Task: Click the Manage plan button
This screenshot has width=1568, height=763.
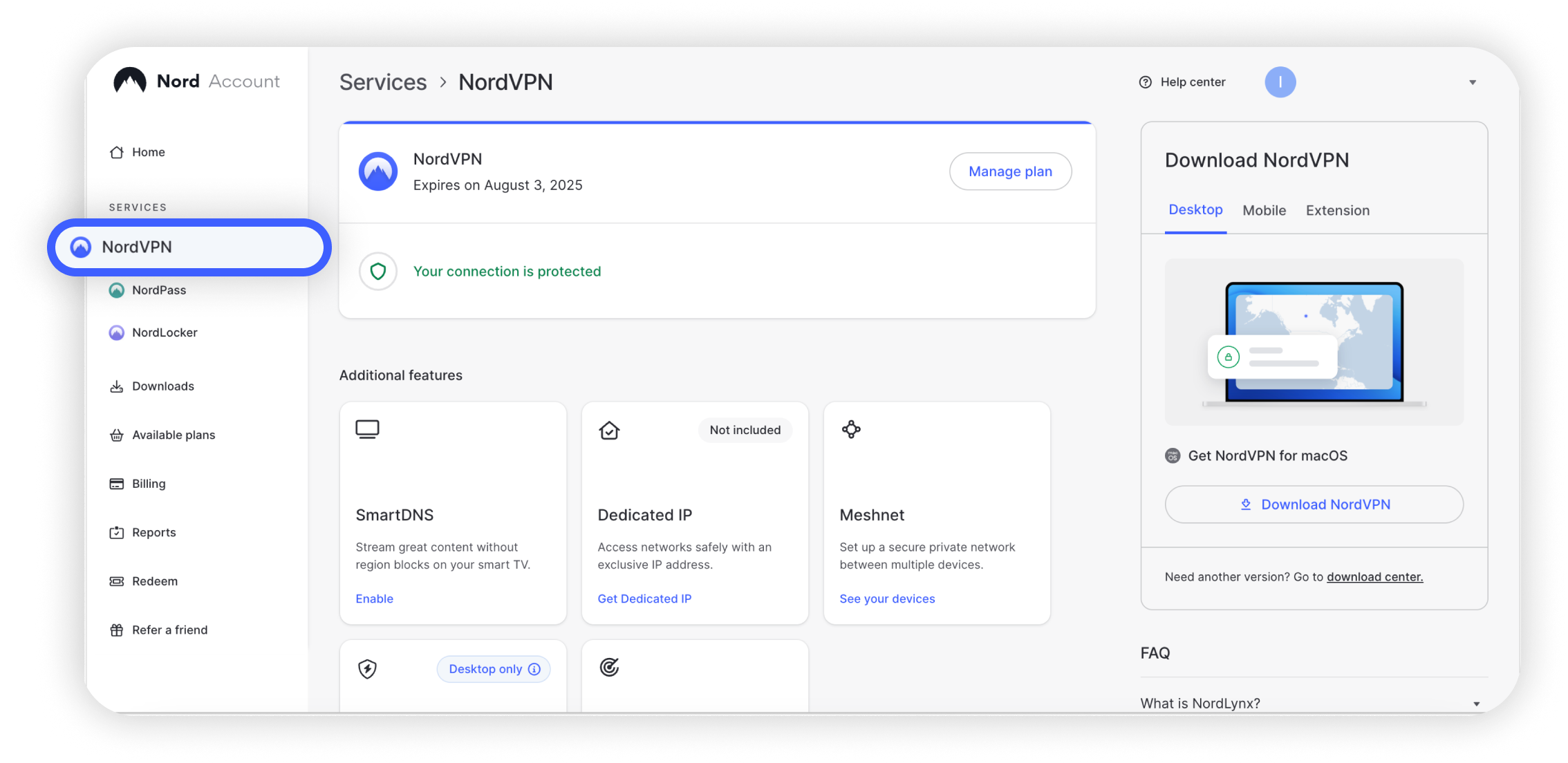Action: coord(1010,171)
